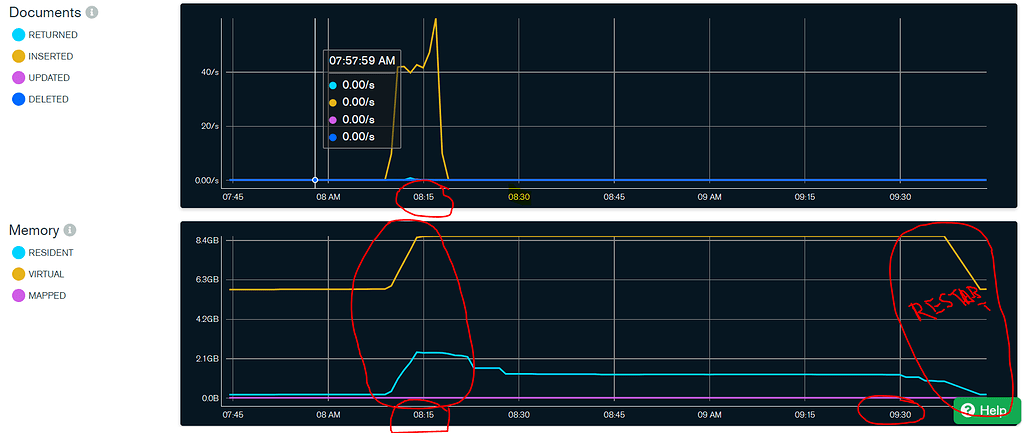Click the hover point marker on Documents chart
1024x433 pixels.
pyautogui.click(x=315, y=180)
